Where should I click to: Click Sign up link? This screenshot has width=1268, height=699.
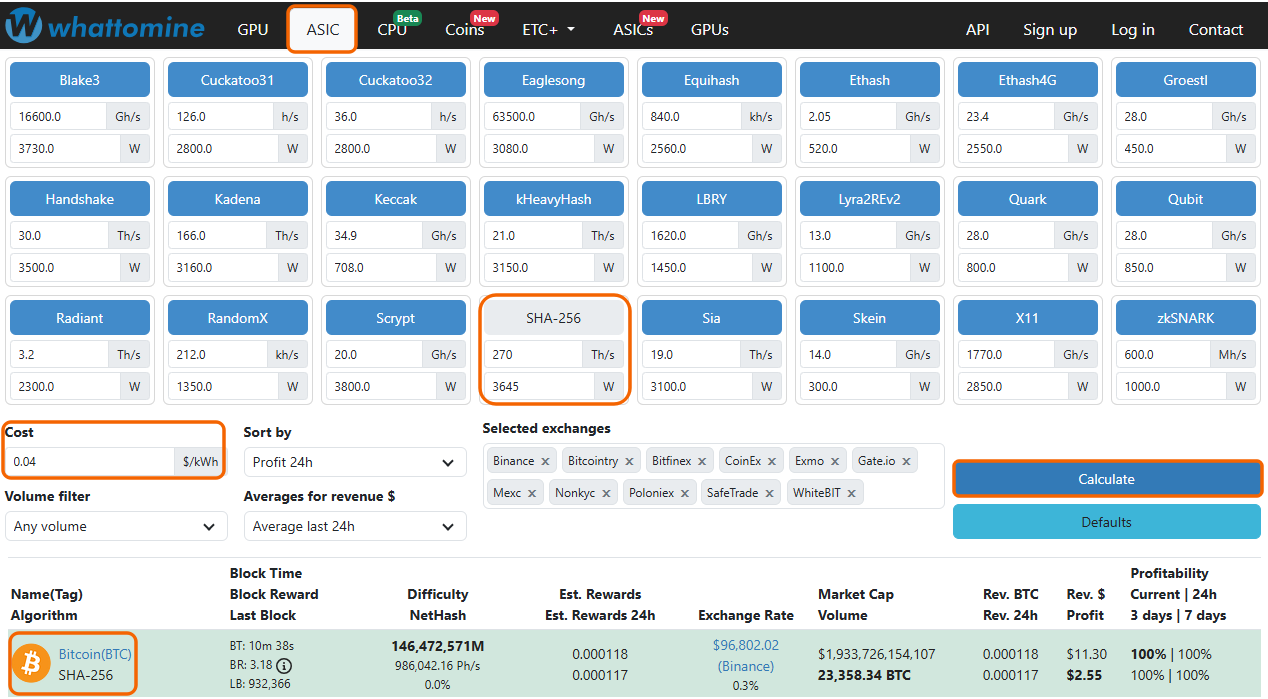pos(1050,30)
